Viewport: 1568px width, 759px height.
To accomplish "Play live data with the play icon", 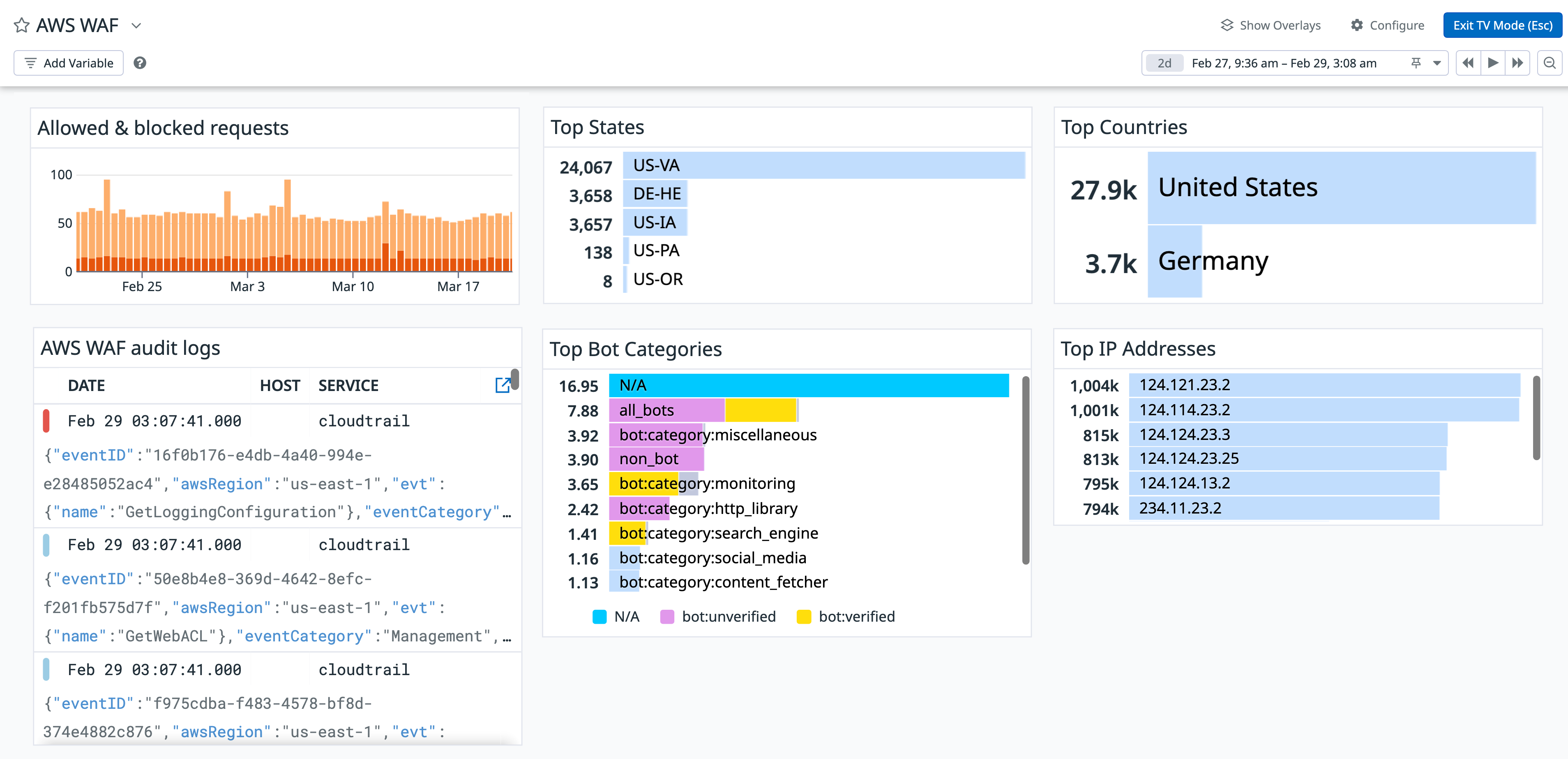I will [x=1493, y=63].
